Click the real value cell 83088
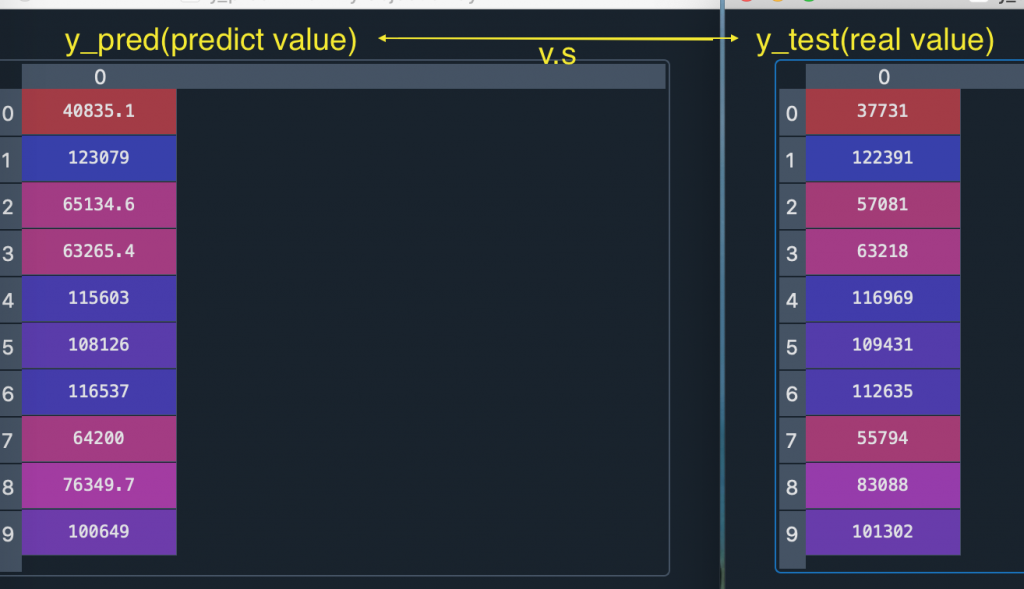The image size is (1024, 589). 883,485
